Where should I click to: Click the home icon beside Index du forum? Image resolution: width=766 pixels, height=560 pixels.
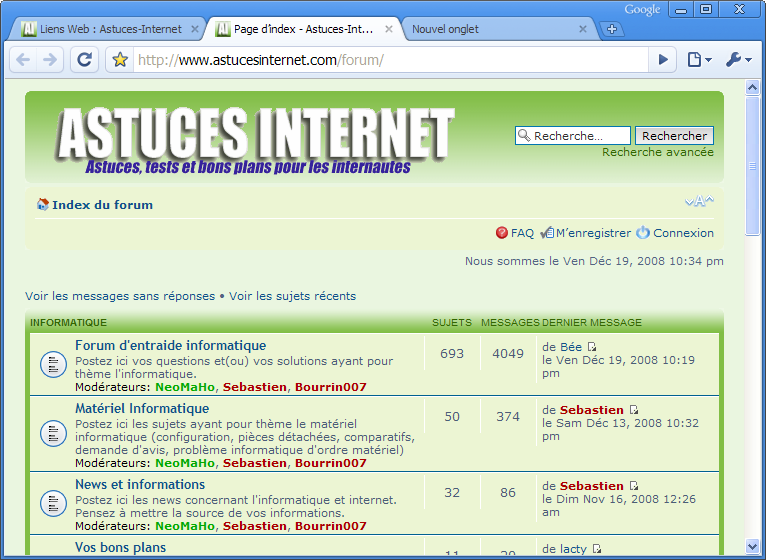click(43, 204)
